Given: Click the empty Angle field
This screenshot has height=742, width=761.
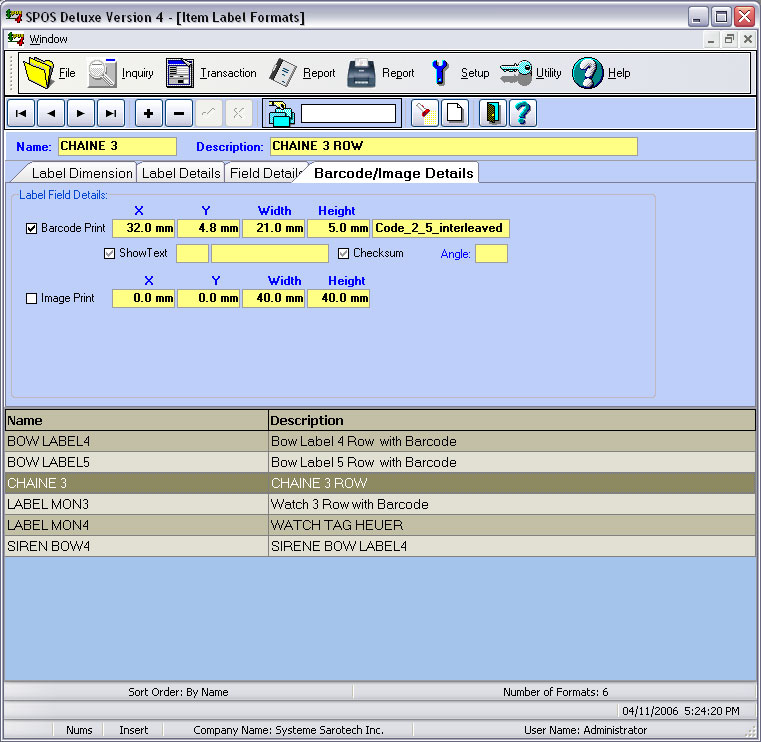Looking at the screenshot, I should click(x=491, y=253).
